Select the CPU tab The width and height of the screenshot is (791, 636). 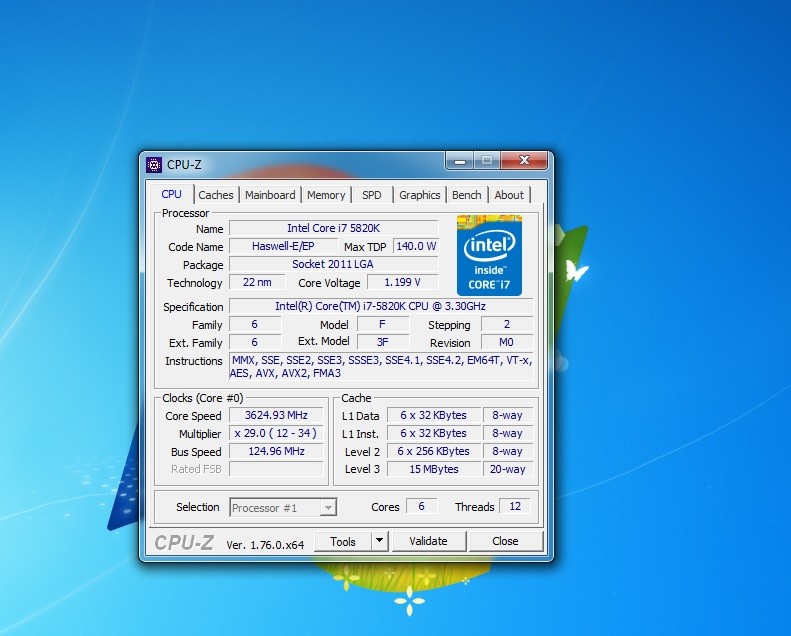tap(172, 194)
